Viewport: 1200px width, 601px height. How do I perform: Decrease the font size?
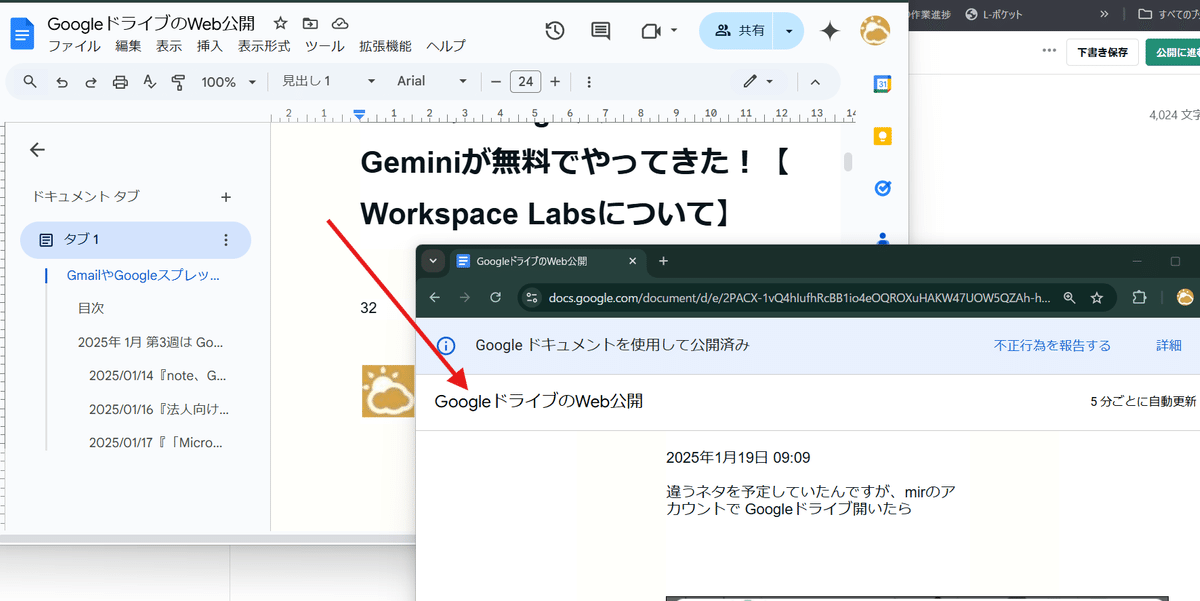[x=494, y=82]
